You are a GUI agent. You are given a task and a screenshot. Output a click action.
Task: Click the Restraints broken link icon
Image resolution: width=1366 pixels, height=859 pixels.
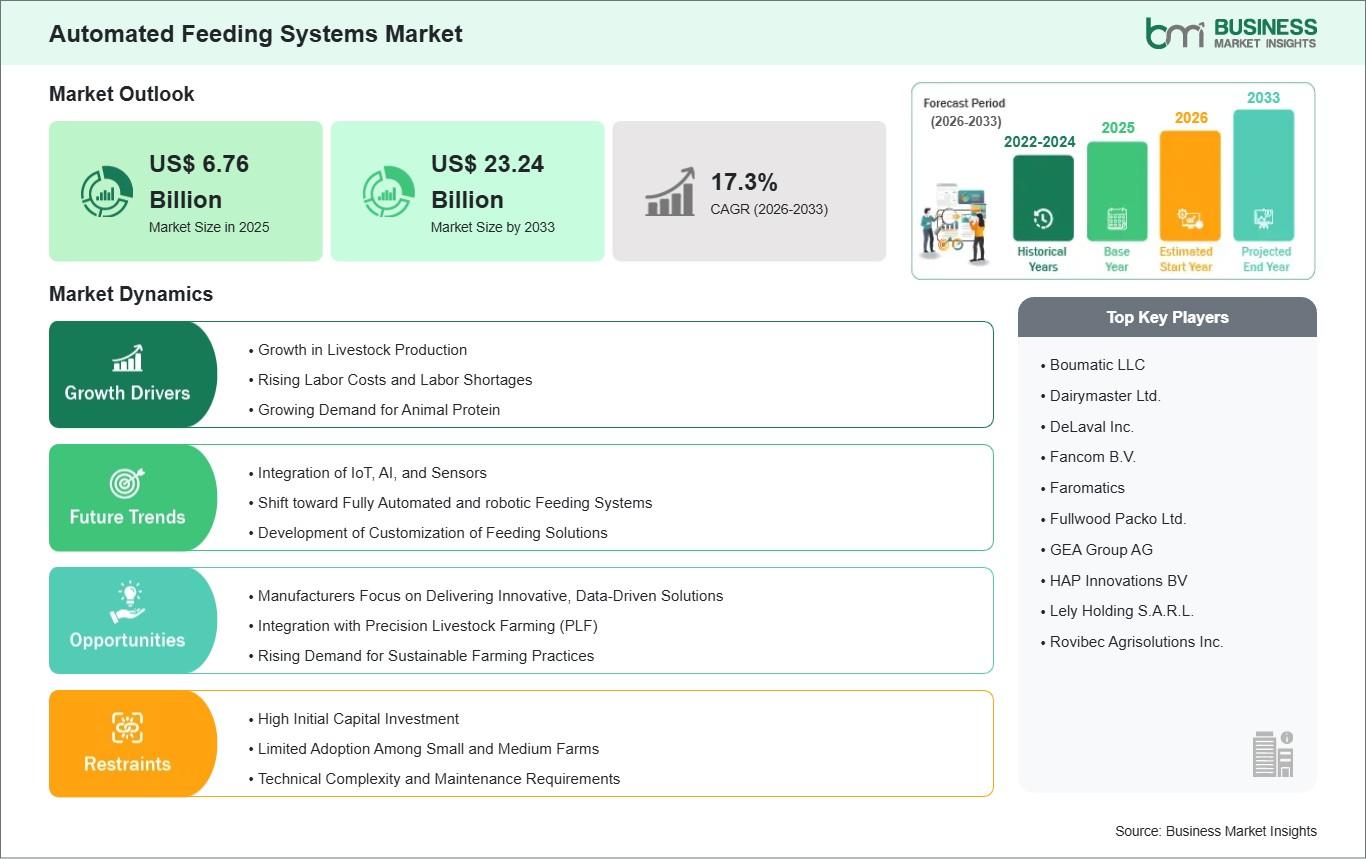(x=127, y=728)
